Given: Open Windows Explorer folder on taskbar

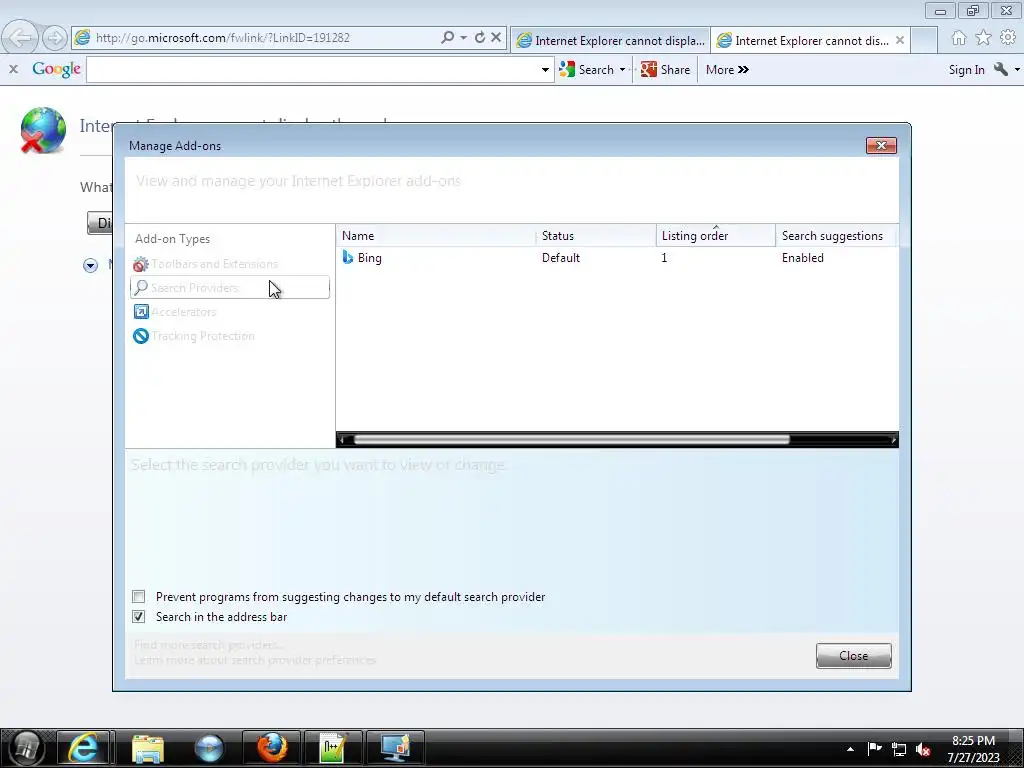Looking at the screenshot, I should click(x=148, y=748).
